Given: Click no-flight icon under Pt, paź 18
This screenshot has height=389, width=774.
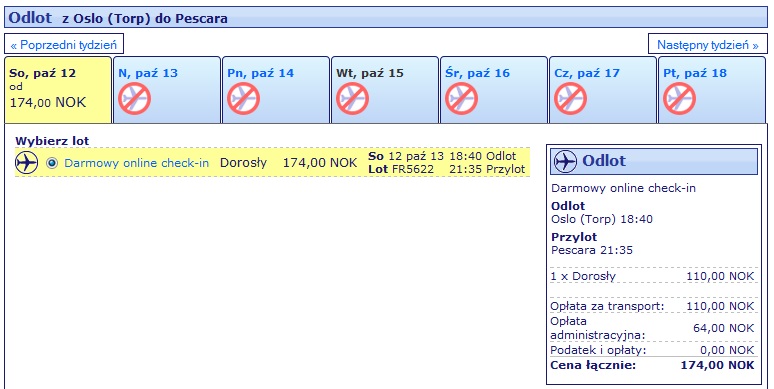Looking at the screenshot, I should [680, 98].
